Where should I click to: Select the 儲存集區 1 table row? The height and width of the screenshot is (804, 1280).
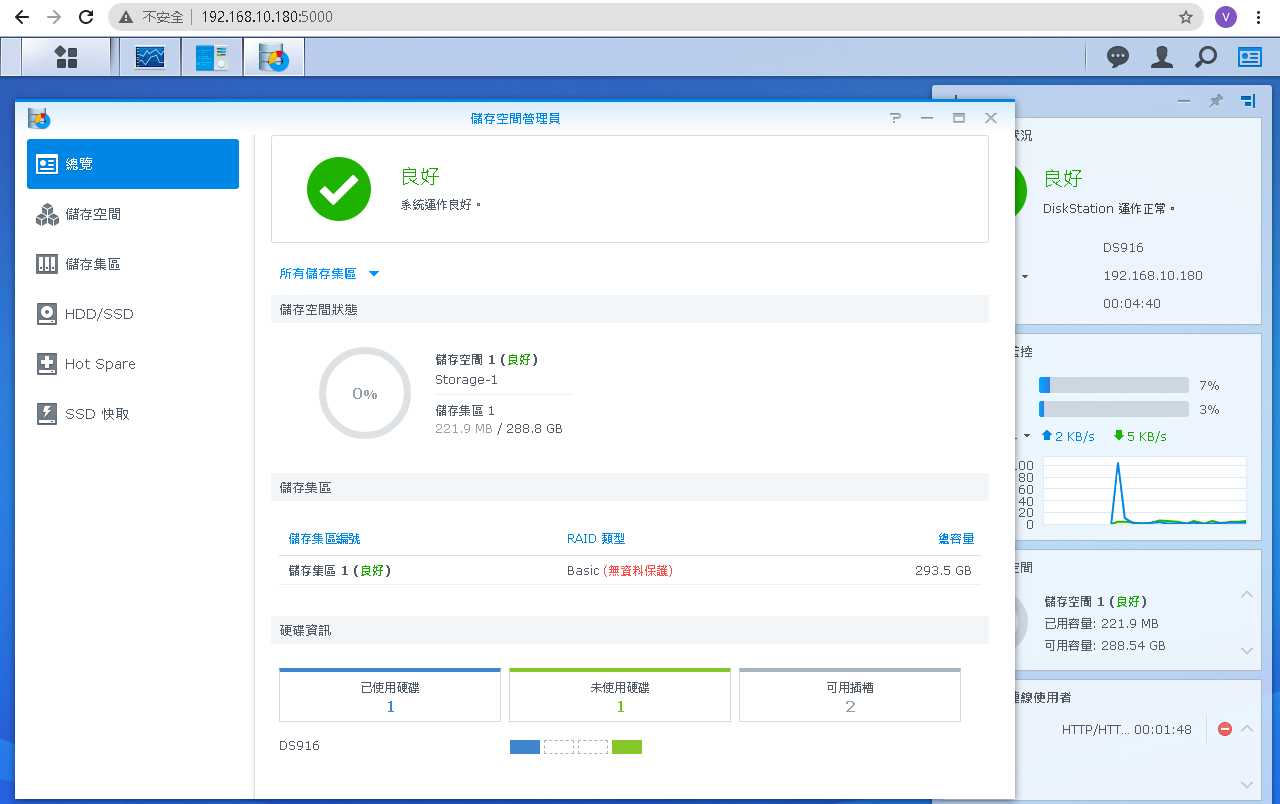point(630,570)
